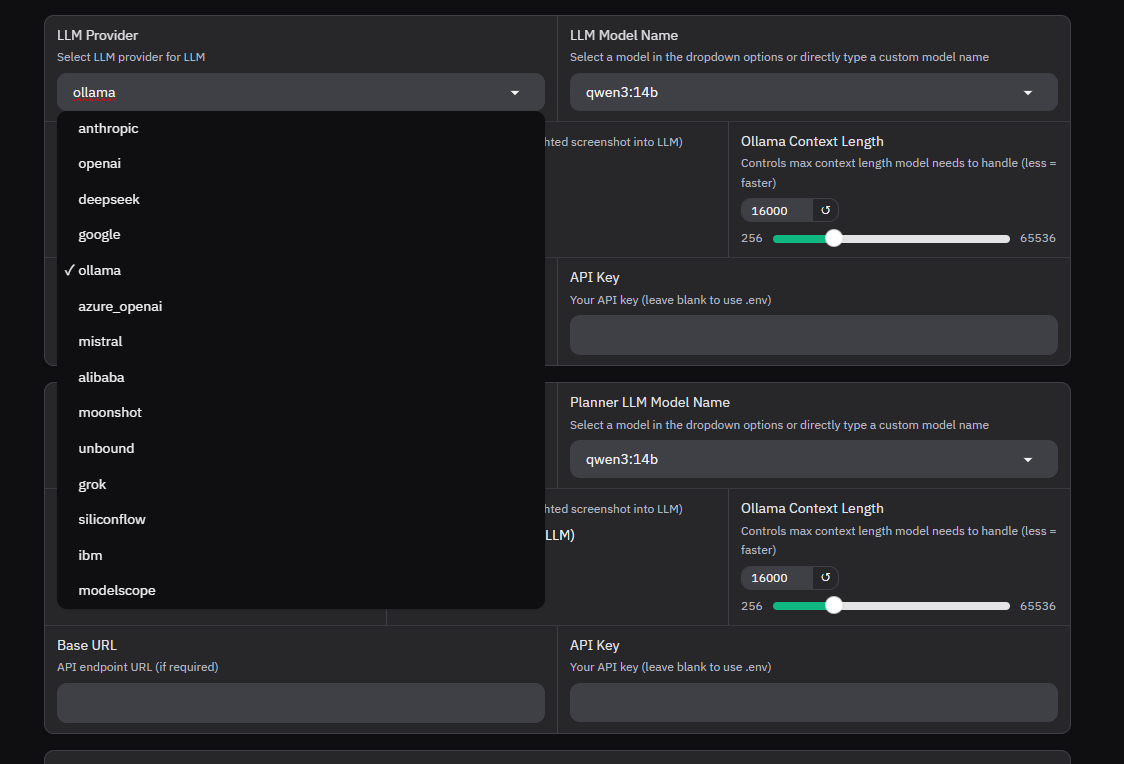Reset the planner Ollama Context Length value

click(826, 578)
